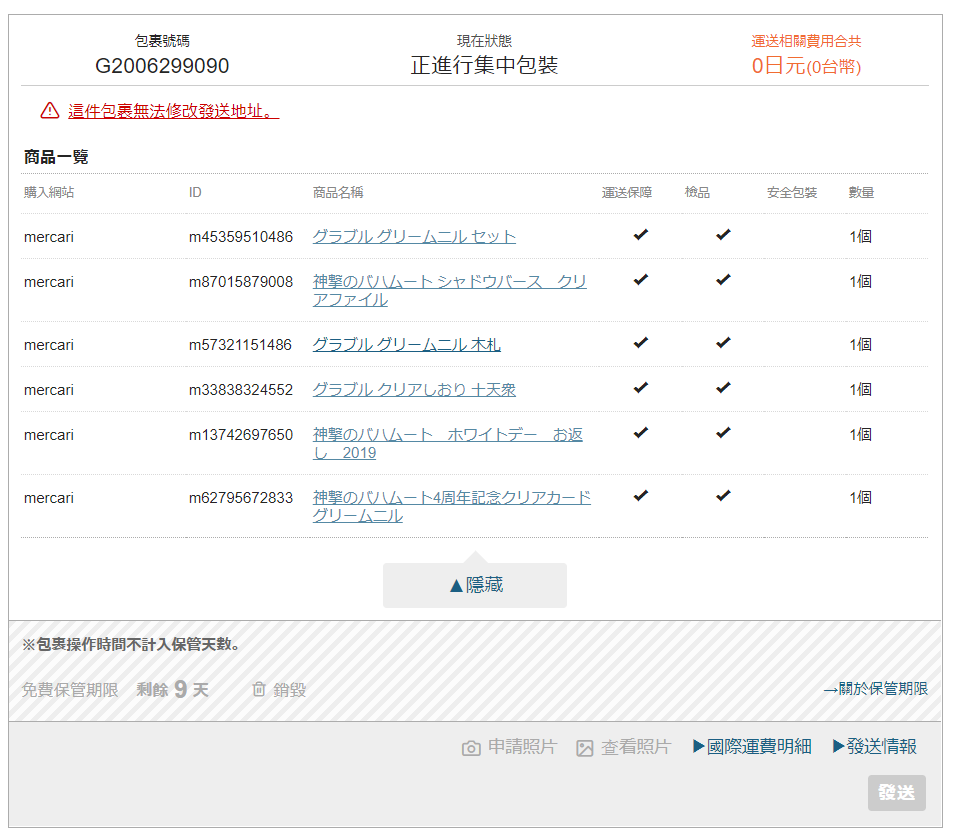Click the 申請照片 label
The image size is (957, 835).
point(522,746)
